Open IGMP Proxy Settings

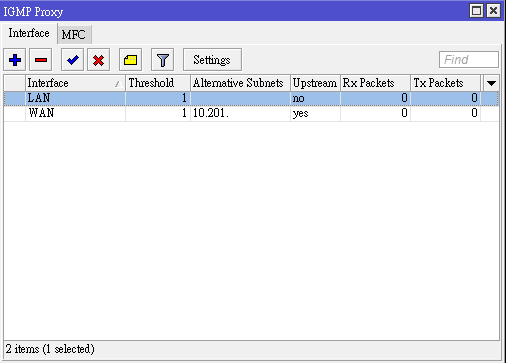click(212, 60)
